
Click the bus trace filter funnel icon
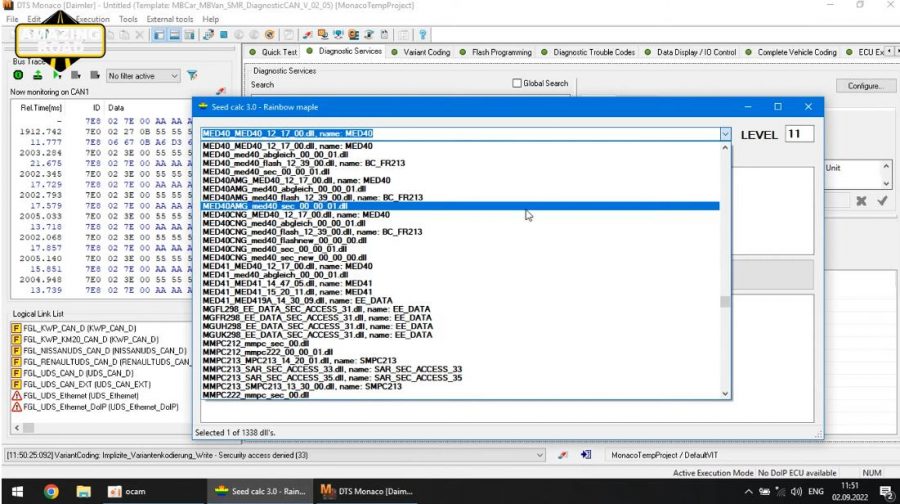click(193, 76)
